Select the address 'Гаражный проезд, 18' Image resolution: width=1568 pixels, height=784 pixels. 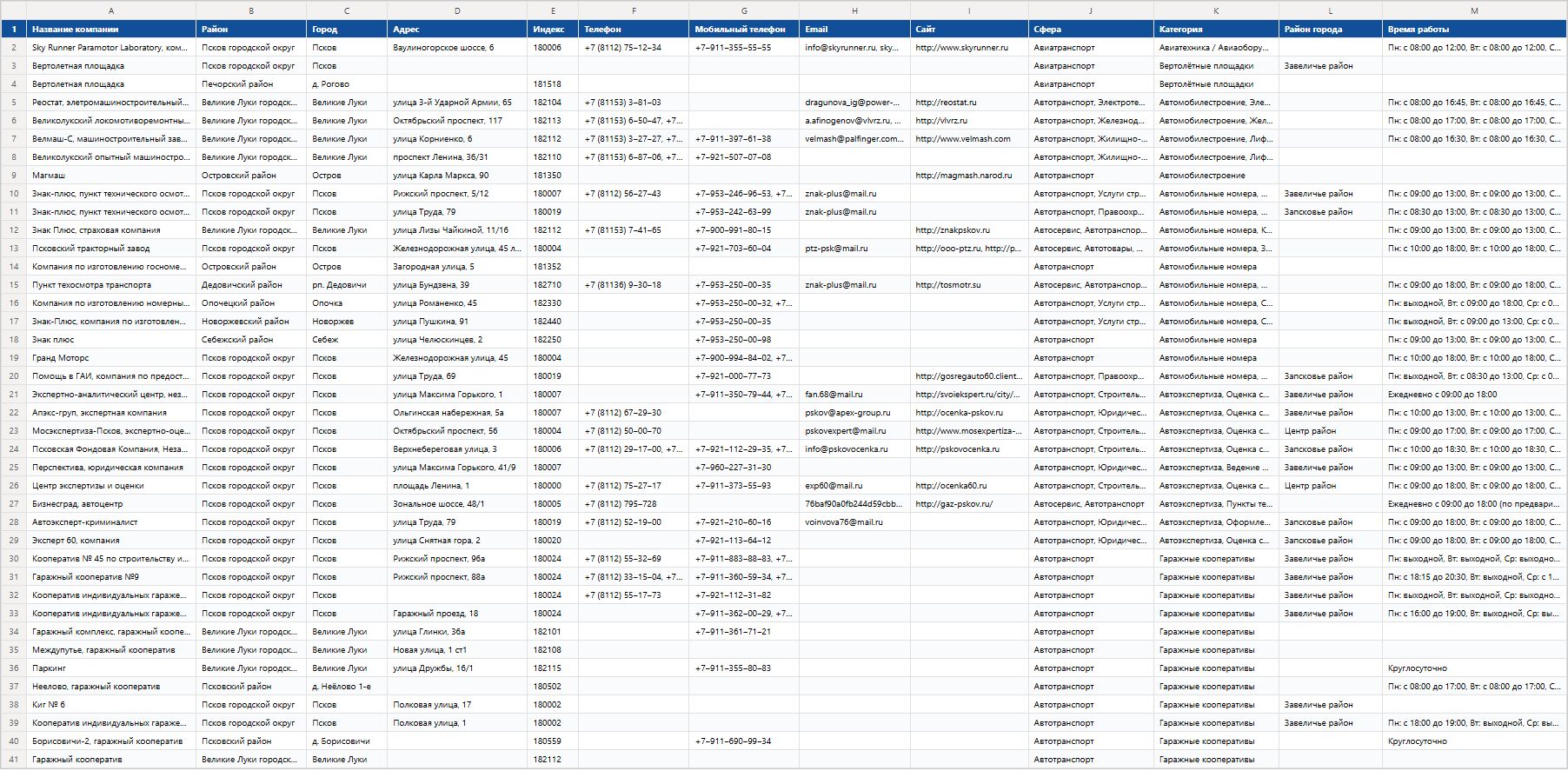point(457,614)
